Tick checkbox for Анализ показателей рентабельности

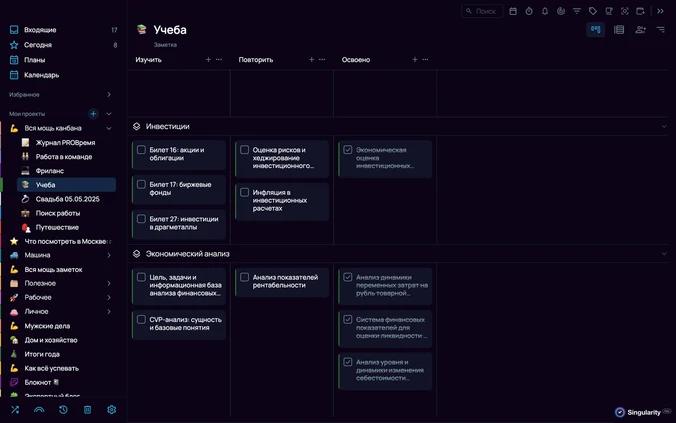click(244, 277)
